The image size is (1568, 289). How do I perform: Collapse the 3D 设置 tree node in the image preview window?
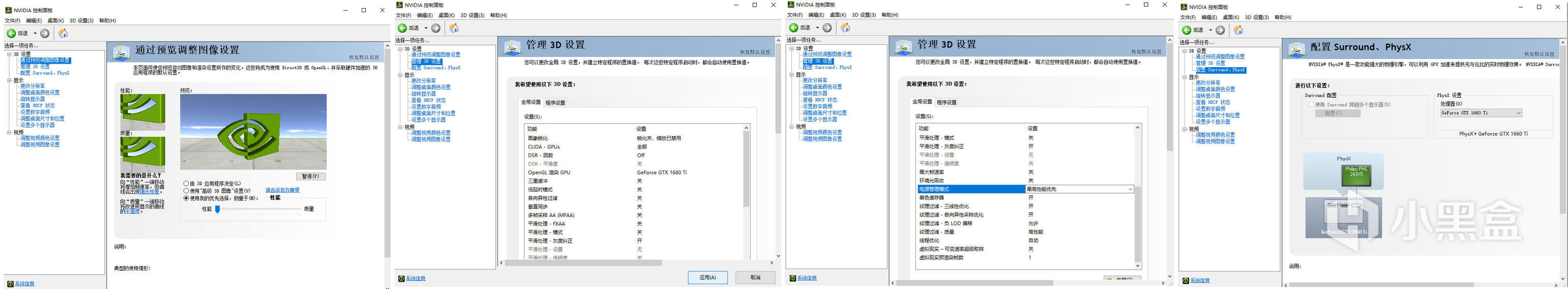click(x=9, y=54)
